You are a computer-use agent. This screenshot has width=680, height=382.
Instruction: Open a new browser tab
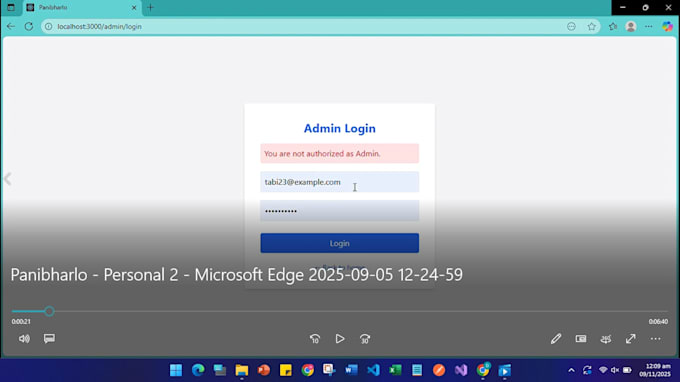pos(150,7)
